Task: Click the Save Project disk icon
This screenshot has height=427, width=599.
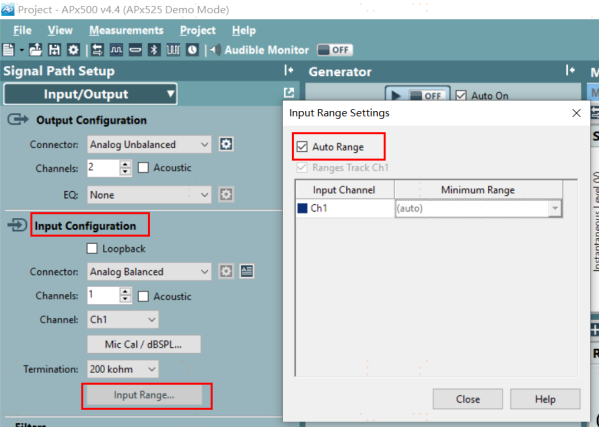Action: (x=54, y=50)
